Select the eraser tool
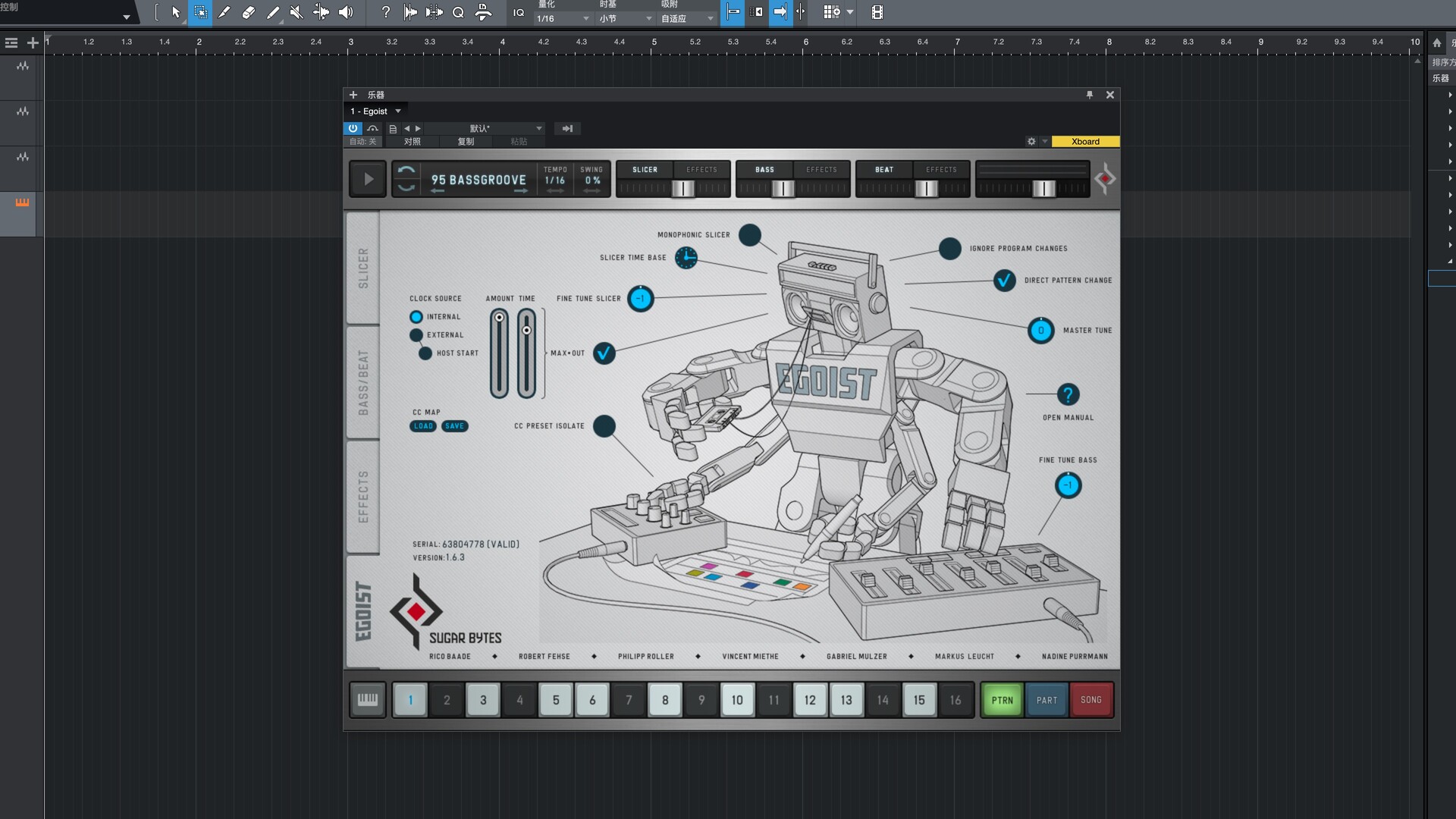1456x819 pixels. click(x=249, y=12)
